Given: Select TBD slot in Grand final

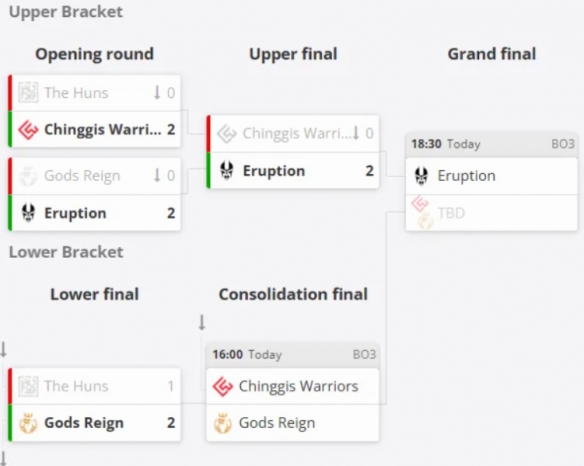Looking at the screenshot, I should coord(492,213).
